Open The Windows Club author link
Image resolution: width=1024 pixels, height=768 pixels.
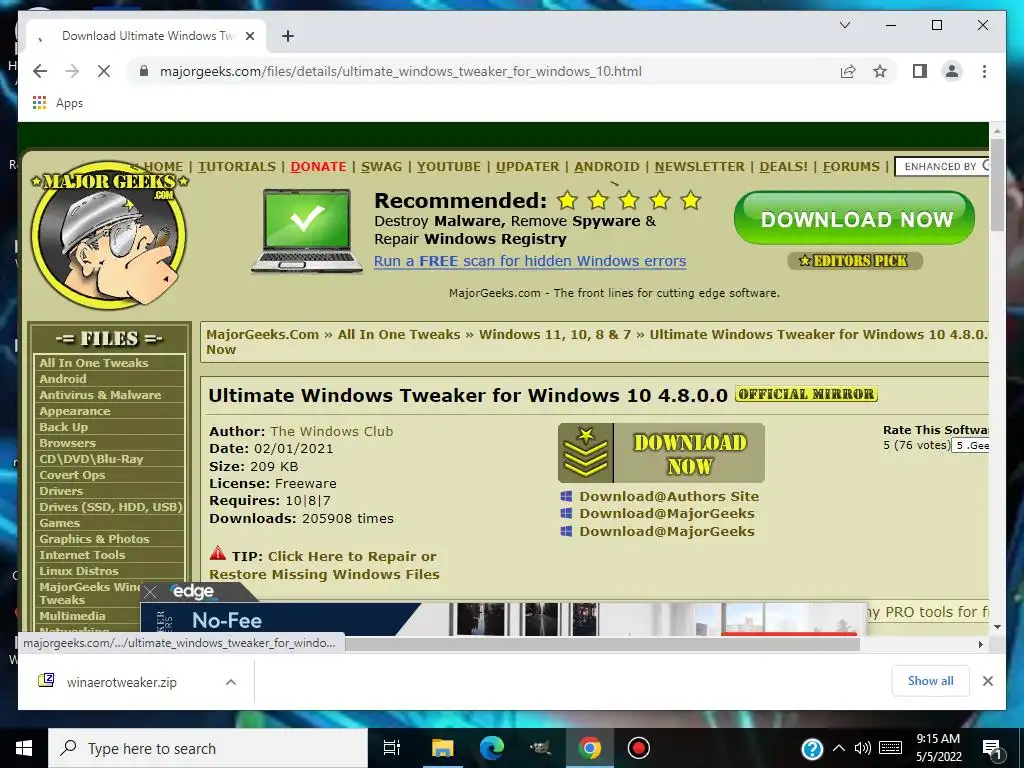332,432
